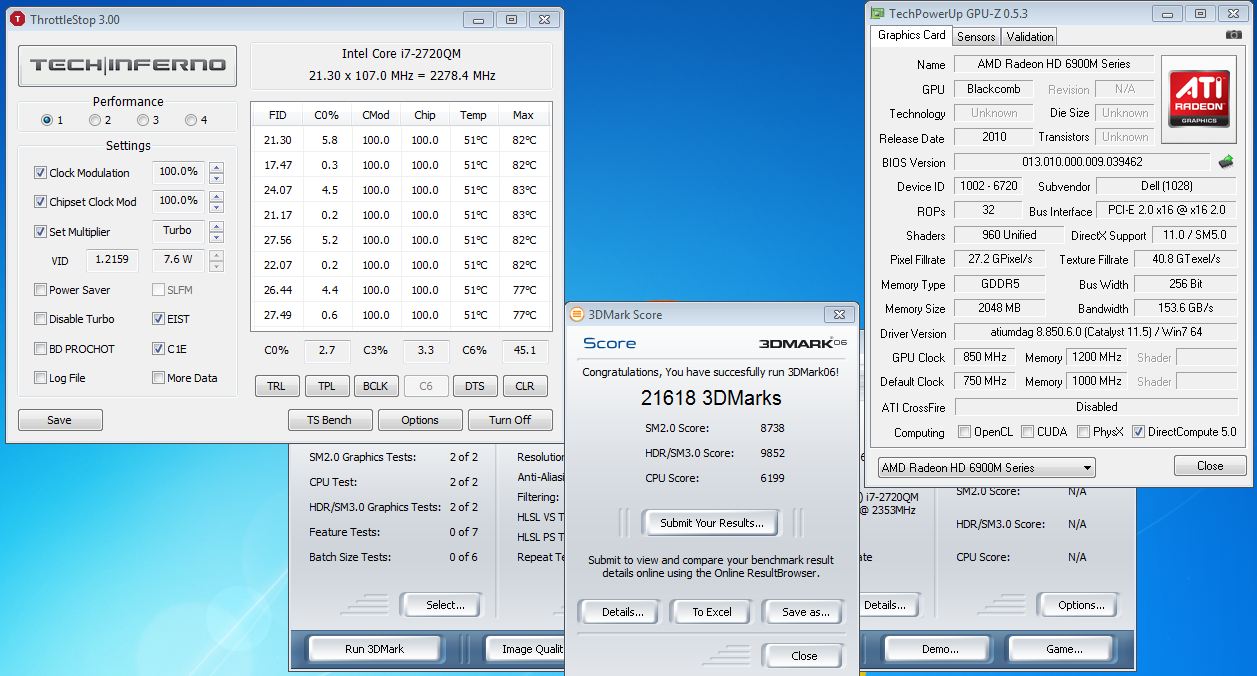The height and width of the screenshot is (676, 1257).
Task: Increase Clock Modulation with the up arrow
Action: (216, 168)
